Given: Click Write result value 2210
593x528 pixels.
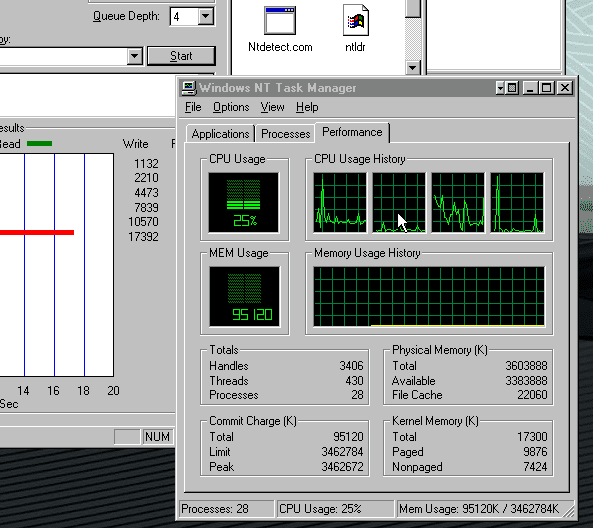Looking at the screenshot, I should click(x=146, y=178).
